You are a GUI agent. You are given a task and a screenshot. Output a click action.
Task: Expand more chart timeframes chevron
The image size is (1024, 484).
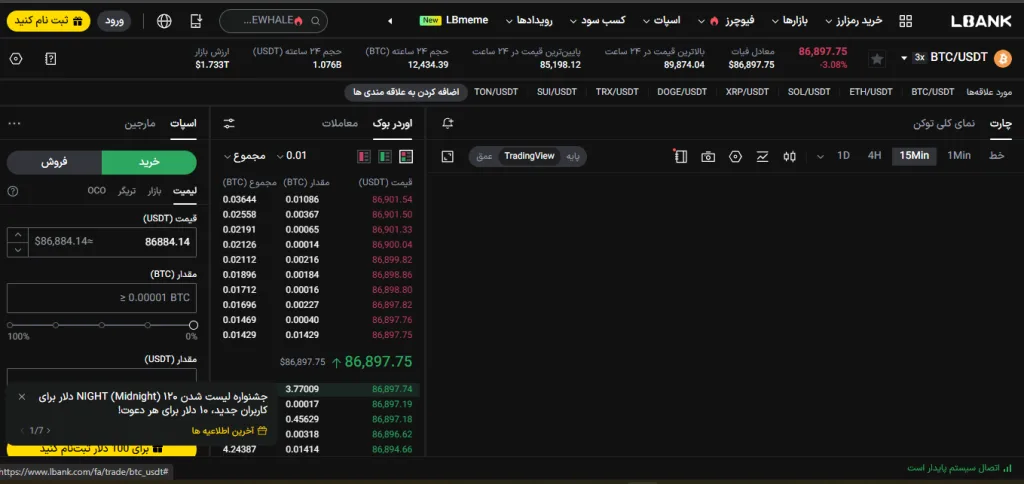click(x=821, y=156)
